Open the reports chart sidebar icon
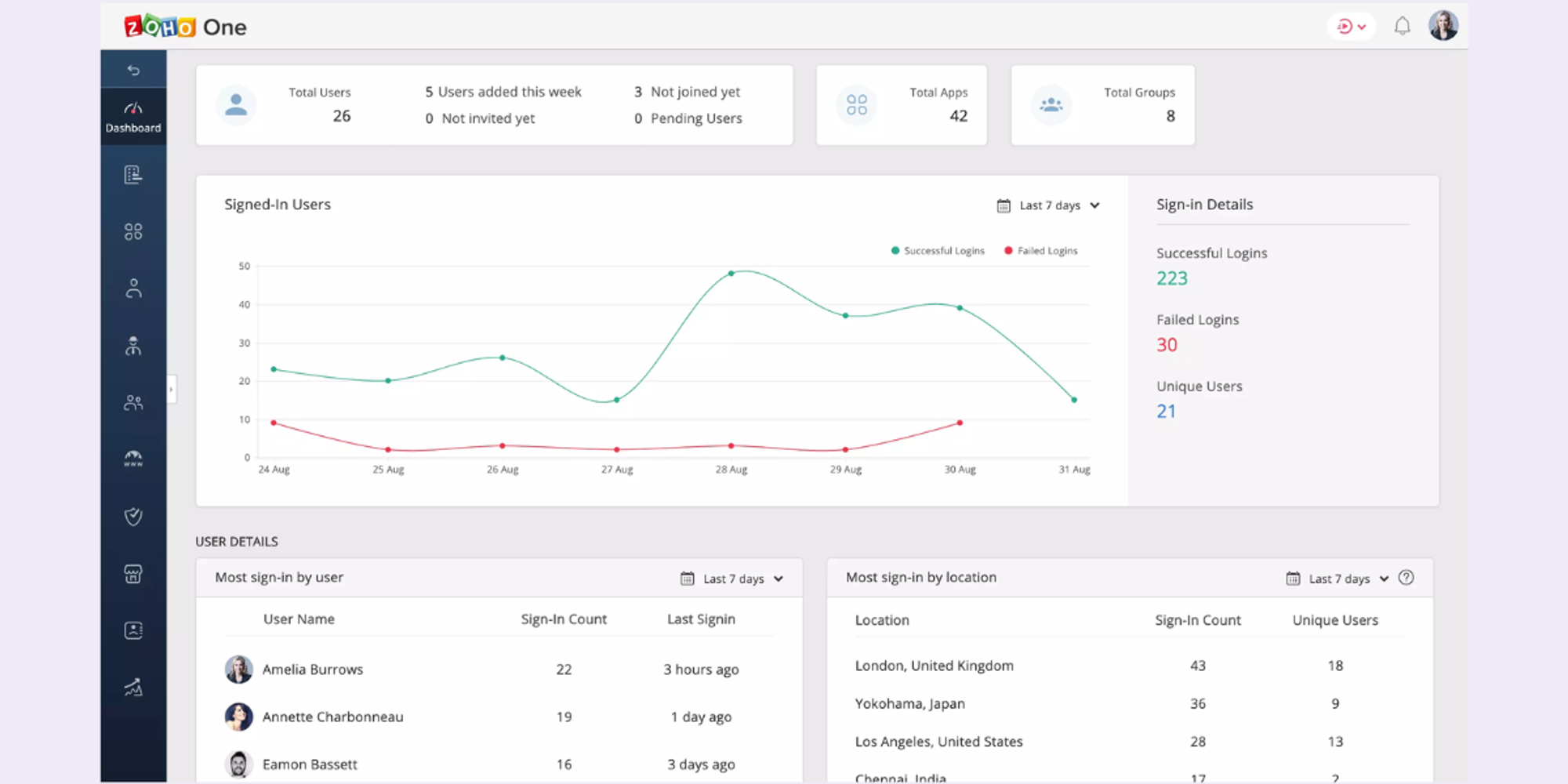The height and width of the screenshot is (784, 1568). pyautogui.click(x=133, y=688)
